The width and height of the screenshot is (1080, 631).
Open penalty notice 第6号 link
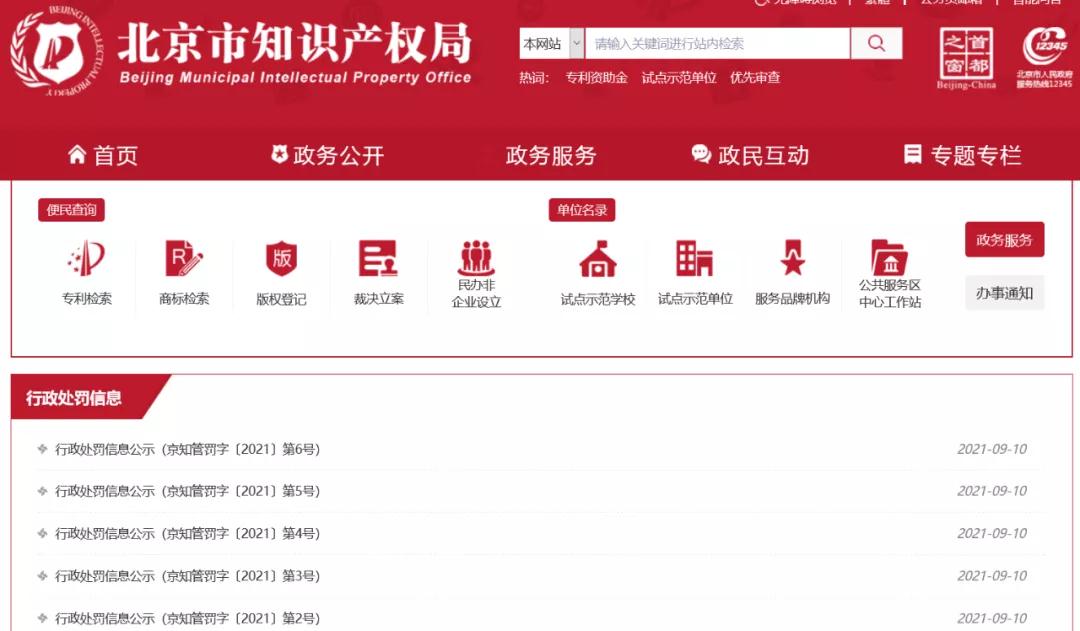point(188,450)
